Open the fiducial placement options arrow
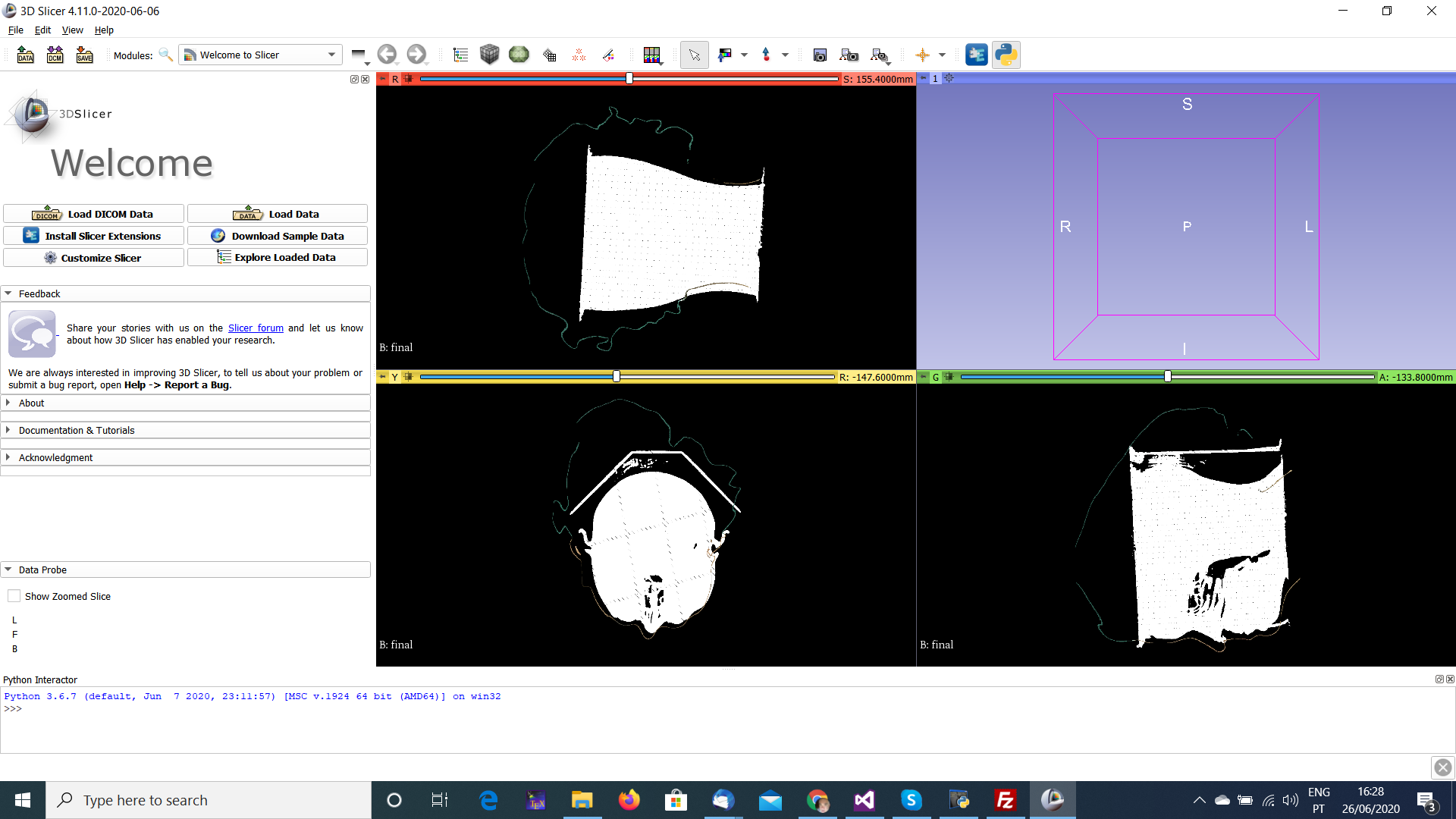Viewport: 1456px width, 819px height. (785, 55)
